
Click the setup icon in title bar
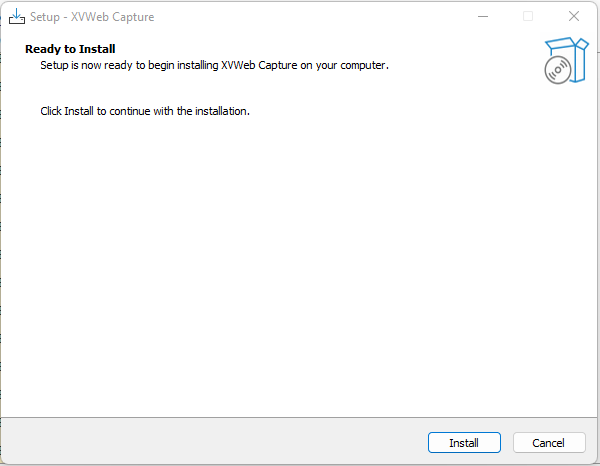tap(16, 17)
